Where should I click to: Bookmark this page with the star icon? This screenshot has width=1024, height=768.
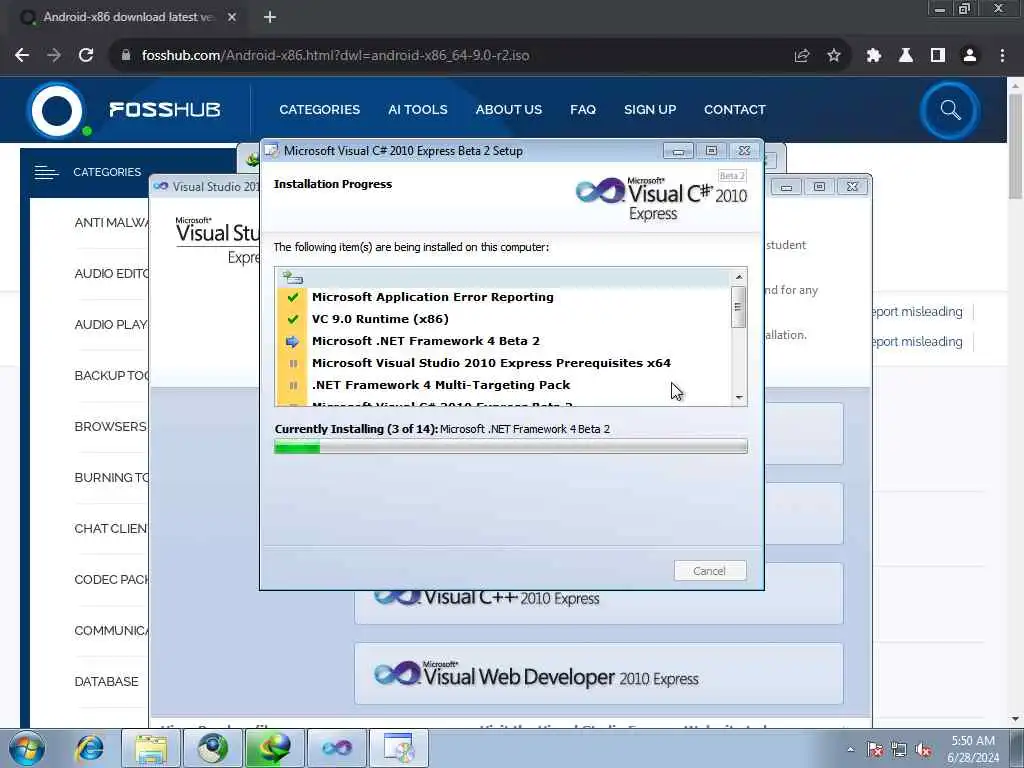[834, 56]
